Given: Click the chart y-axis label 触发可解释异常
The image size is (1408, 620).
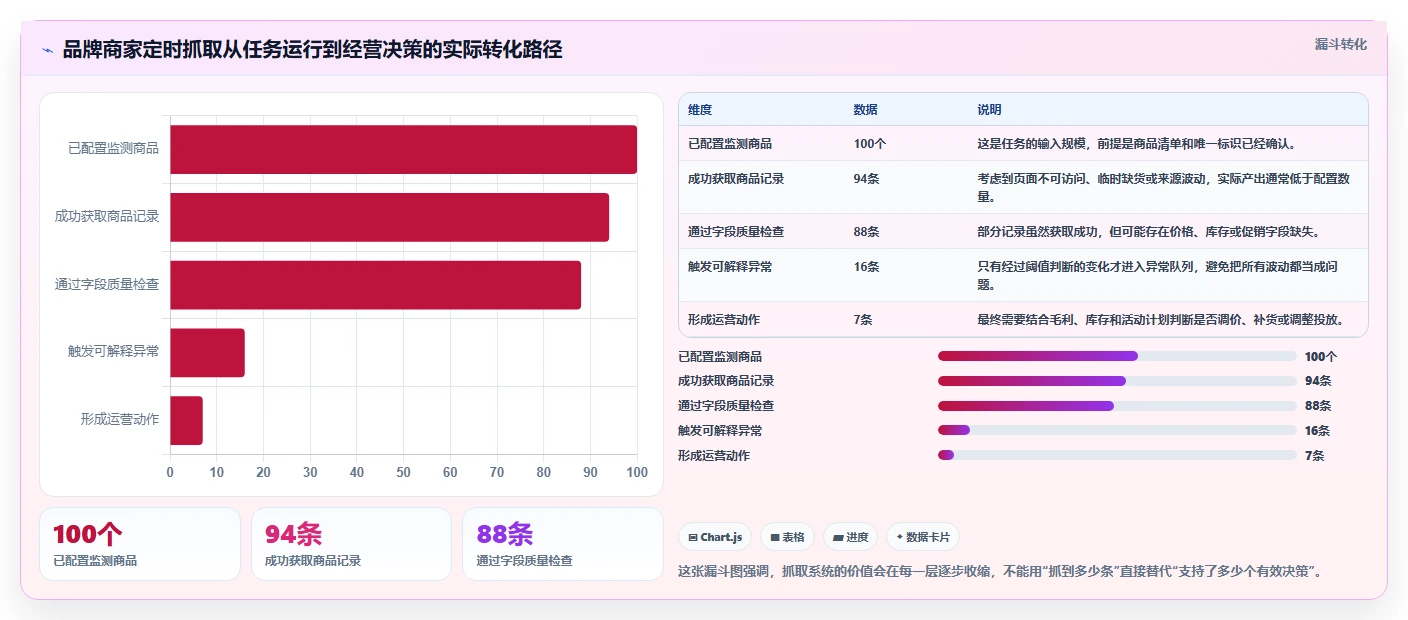Looking at the screenshot, I should tap(113, 352).
